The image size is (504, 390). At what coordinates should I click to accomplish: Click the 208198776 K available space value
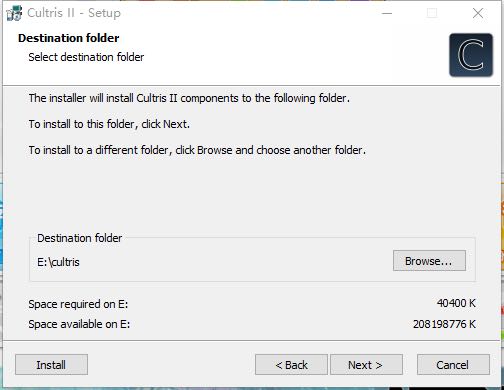point(444,324)
